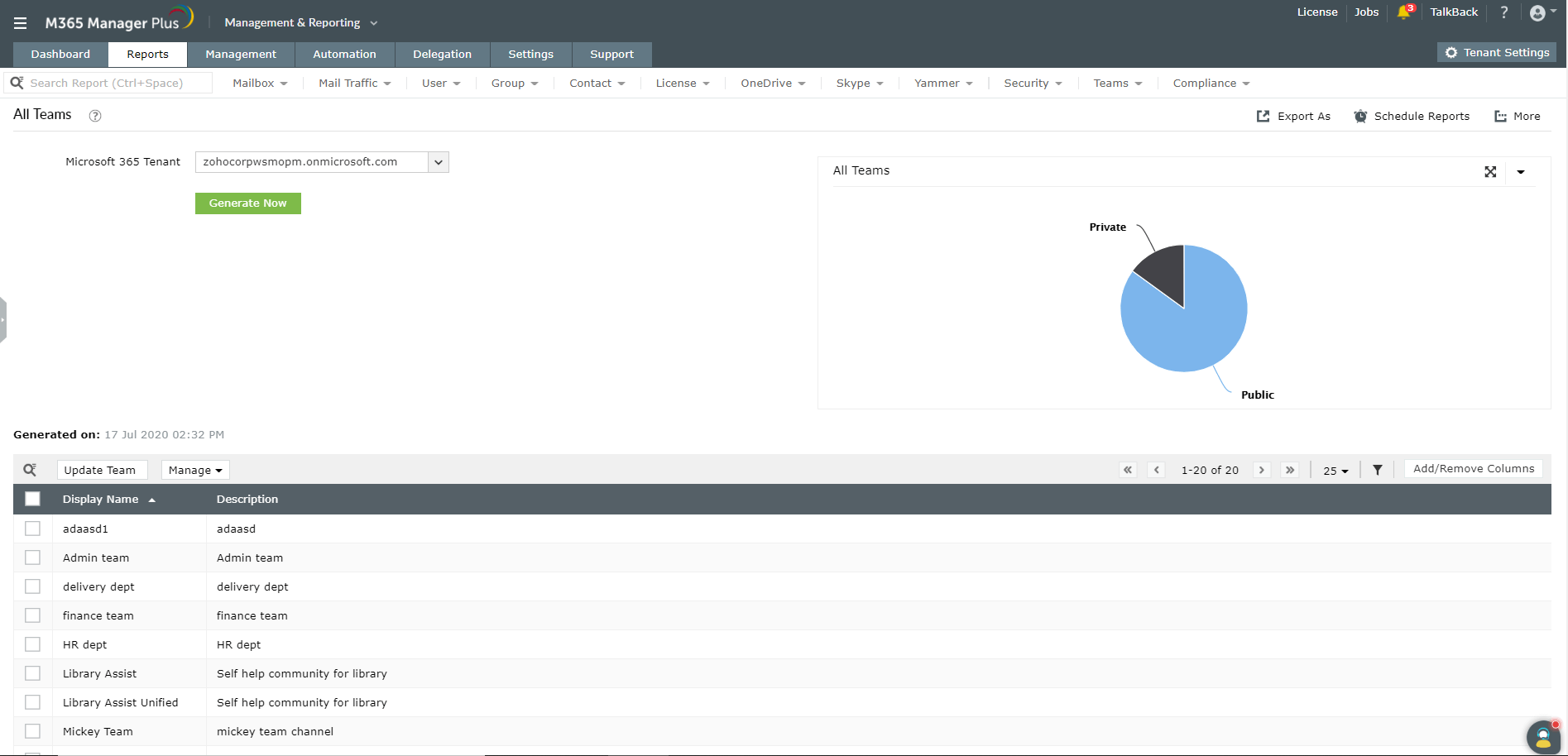Open the User reports dropdown

point(441,84)
